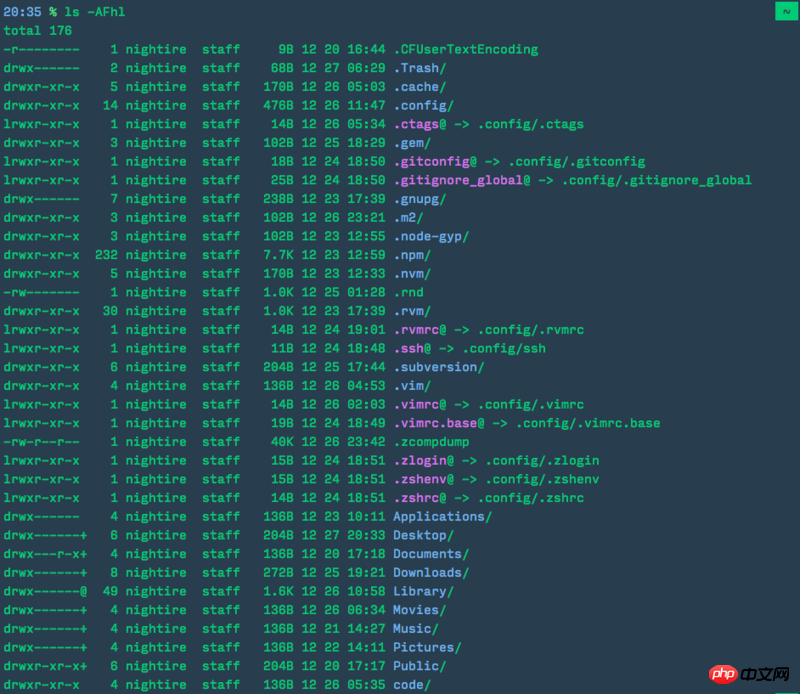Viewport: 800px width, 694px height.
Task: Select the code/ directory name
Action: (412, 685)
